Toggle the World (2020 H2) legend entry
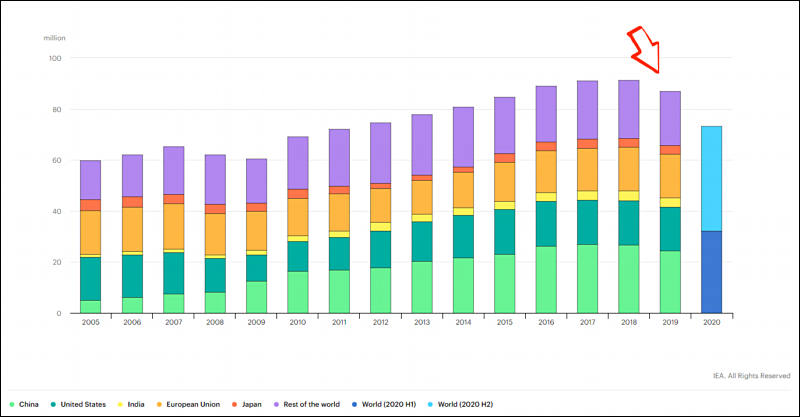This screenshot has height=417, width=800. (460, 404)
